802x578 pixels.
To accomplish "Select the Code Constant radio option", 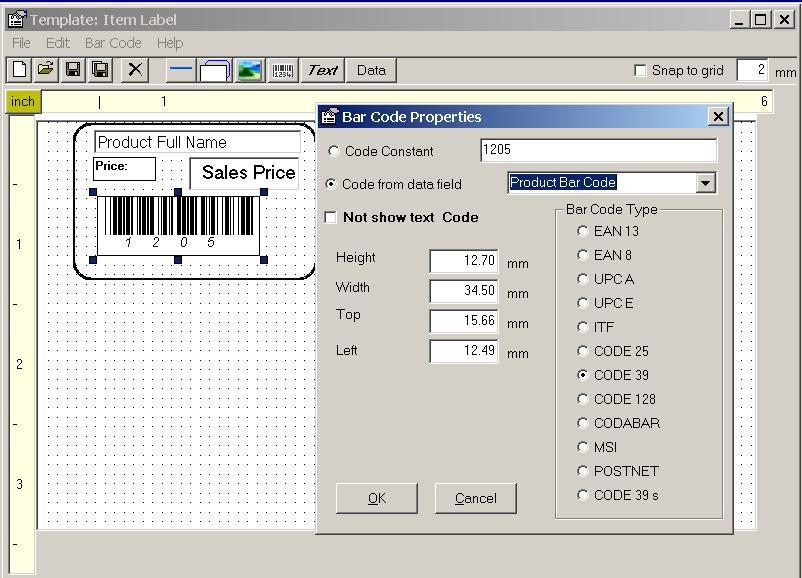I will tap(334, 152).
